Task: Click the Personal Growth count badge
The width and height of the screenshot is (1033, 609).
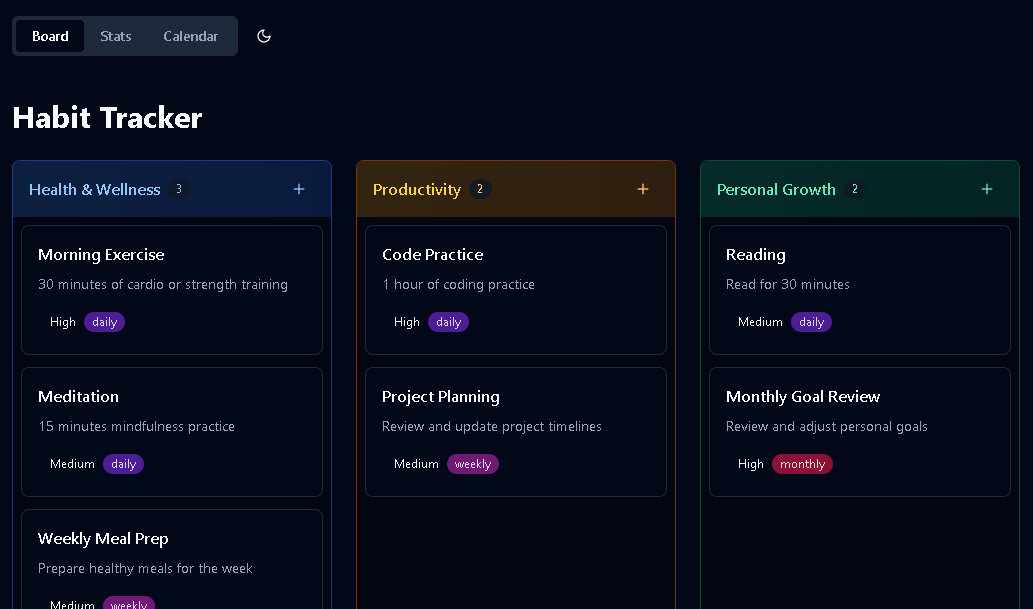Action: pos(855,189)
